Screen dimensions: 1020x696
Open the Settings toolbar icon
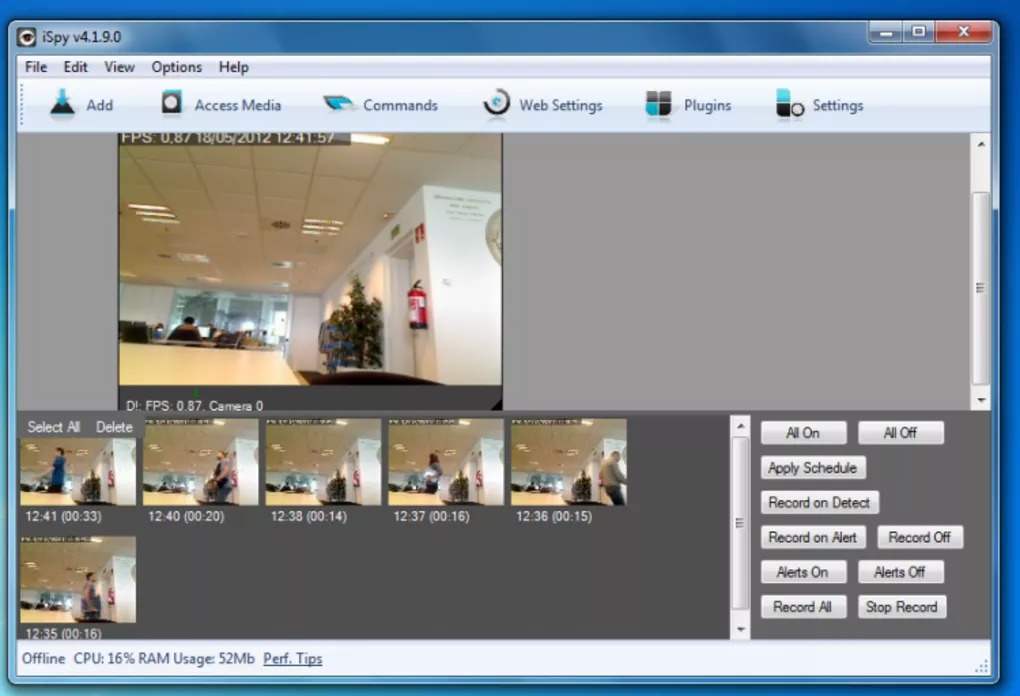(789, 105)
